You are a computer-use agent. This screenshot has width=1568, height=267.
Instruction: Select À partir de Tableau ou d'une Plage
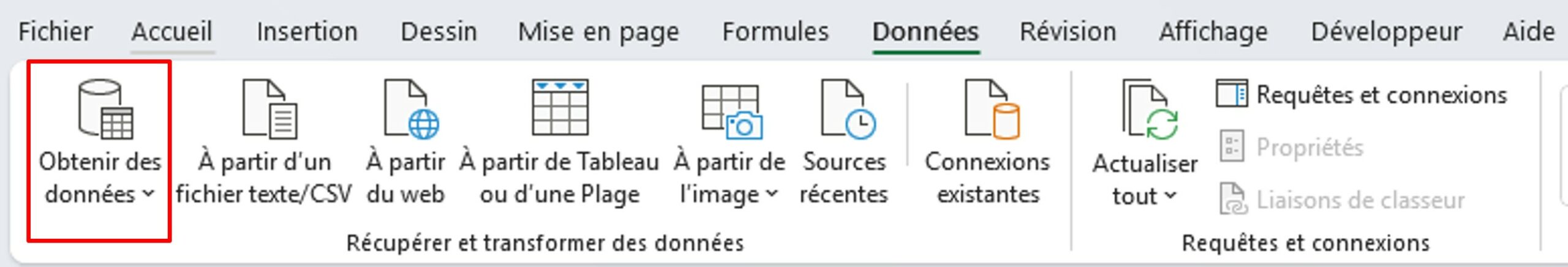click(560, 109)
